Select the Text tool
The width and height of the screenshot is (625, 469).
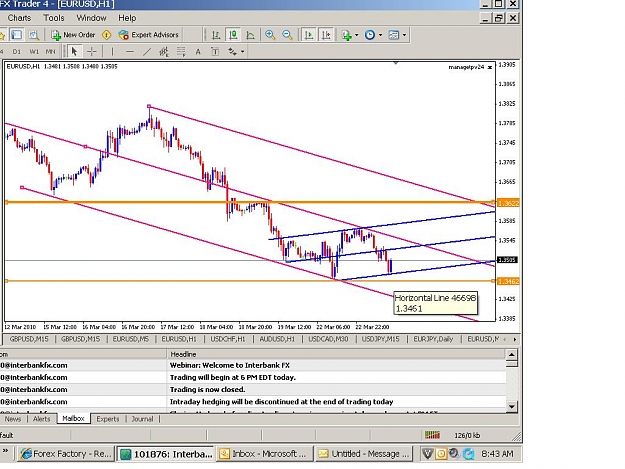click(198, 51)
